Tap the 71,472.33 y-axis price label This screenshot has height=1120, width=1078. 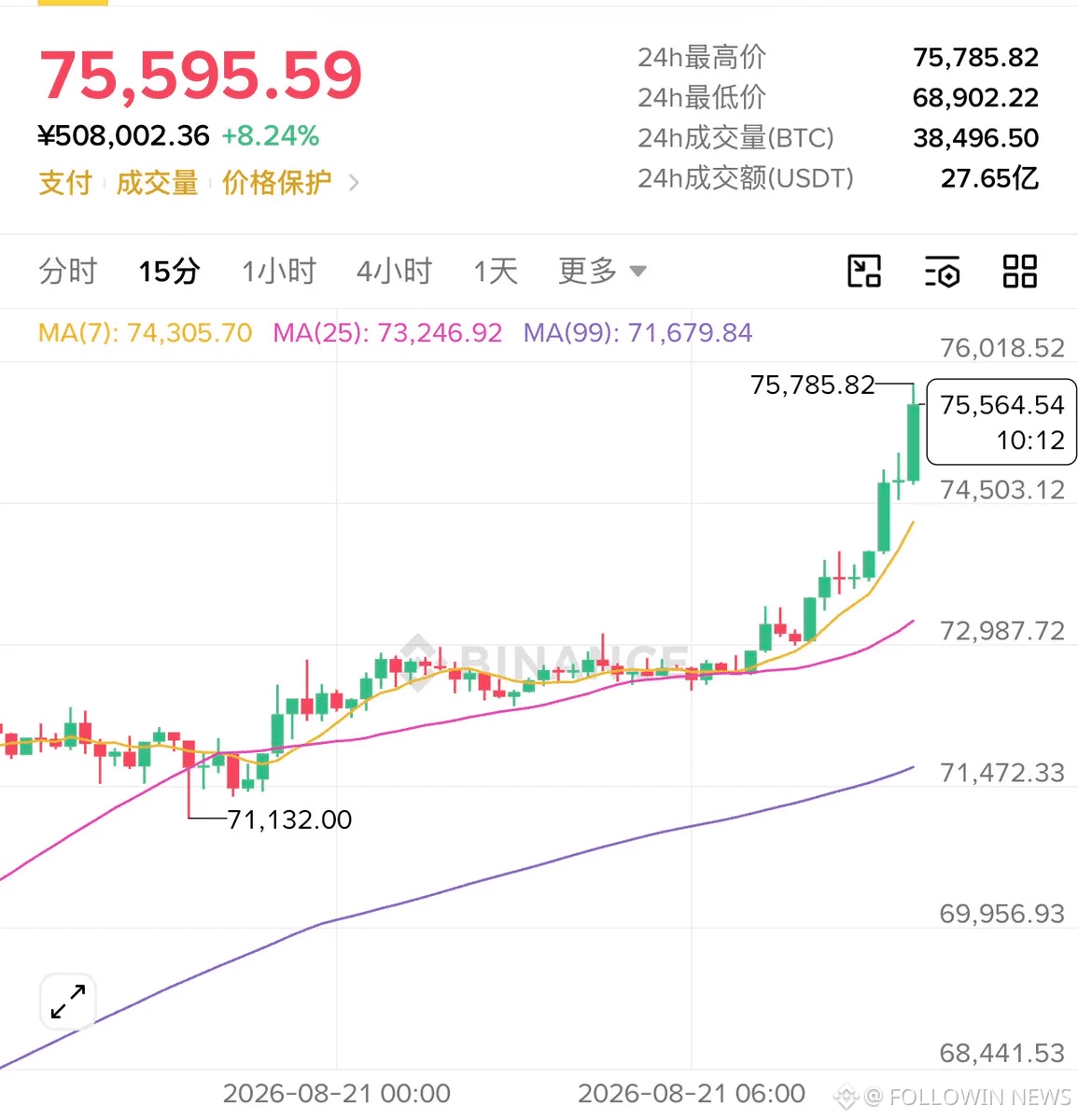(x=1002, y=773)
